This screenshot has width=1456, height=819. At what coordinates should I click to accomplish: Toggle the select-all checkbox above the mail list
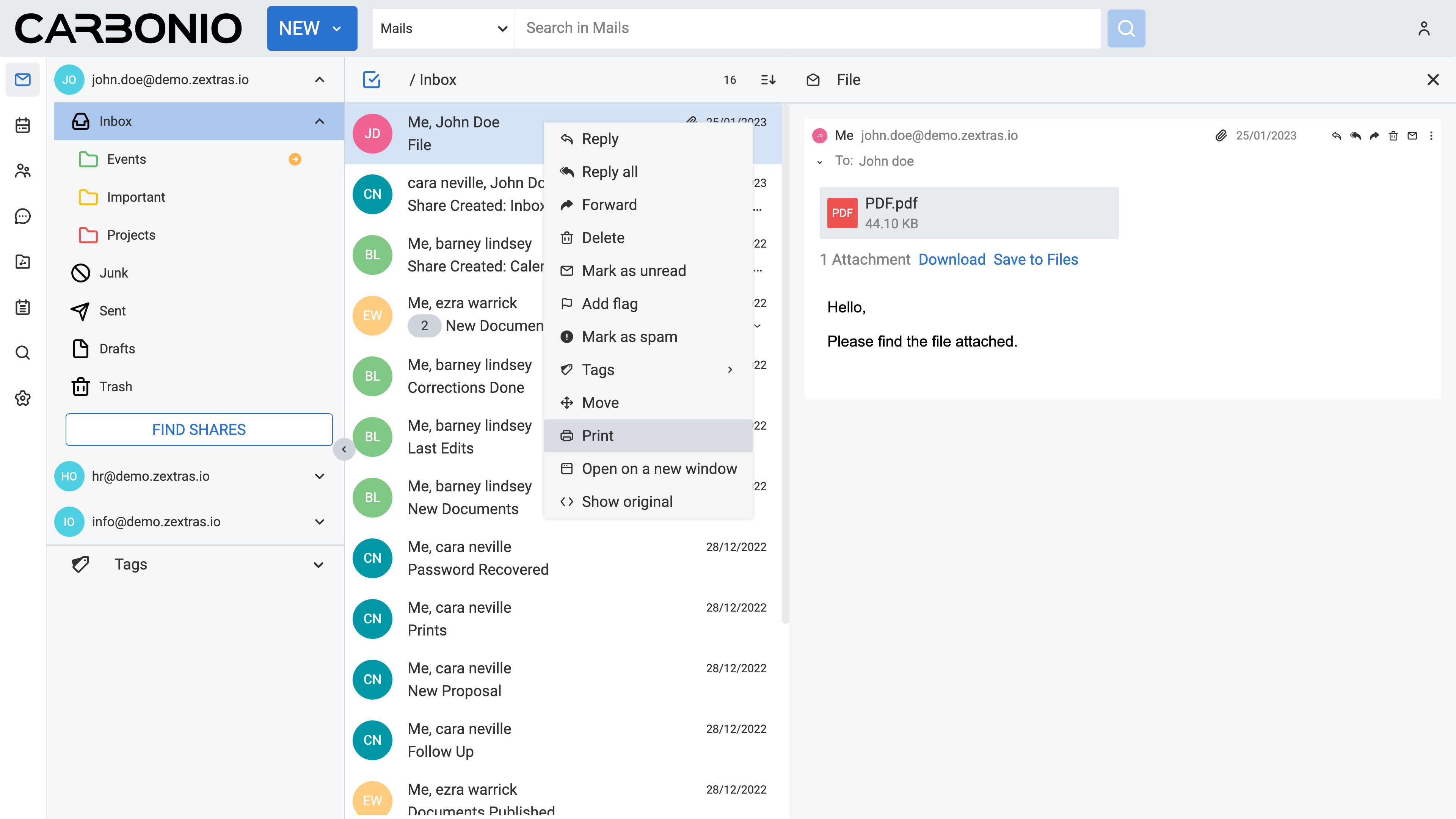[371, 80]
